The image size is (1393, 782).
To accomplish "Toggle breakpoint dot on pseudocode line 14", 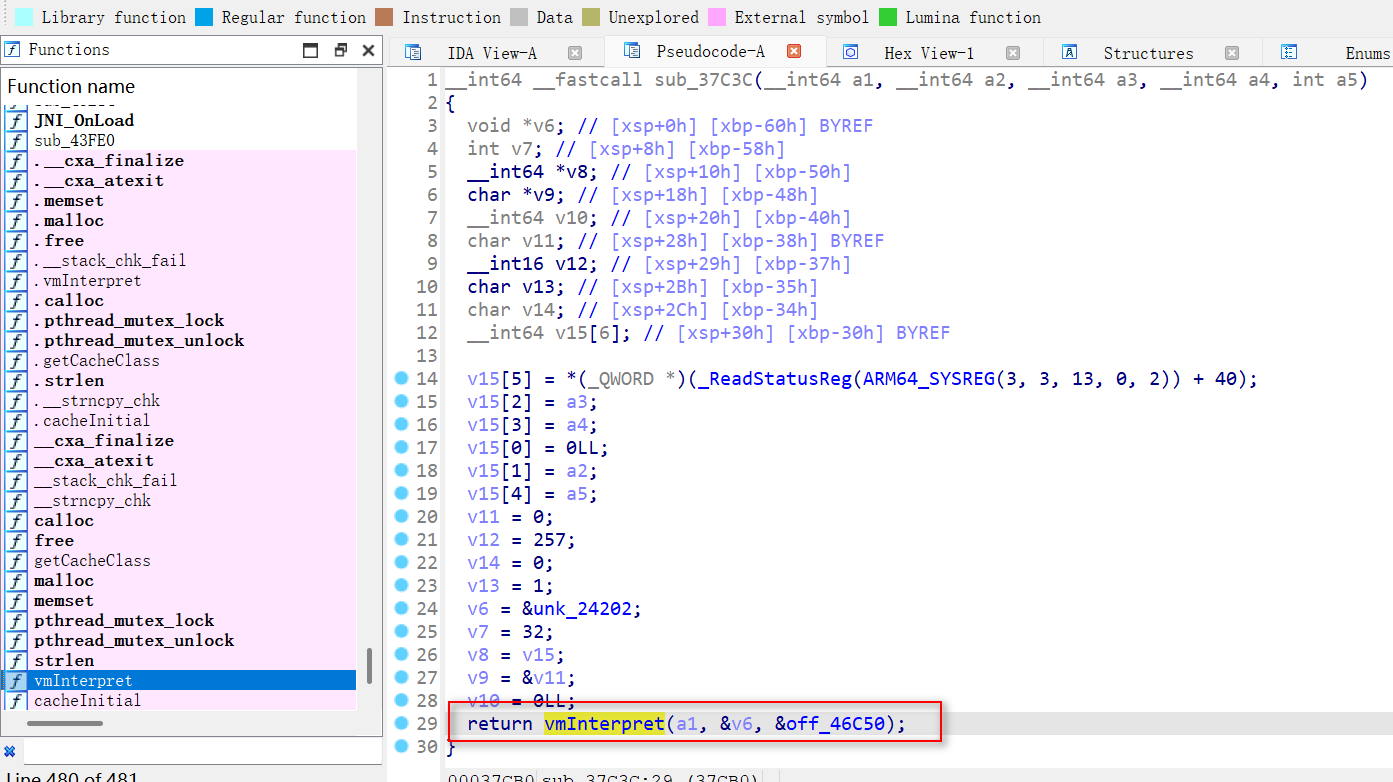I will tap(401, 378).
